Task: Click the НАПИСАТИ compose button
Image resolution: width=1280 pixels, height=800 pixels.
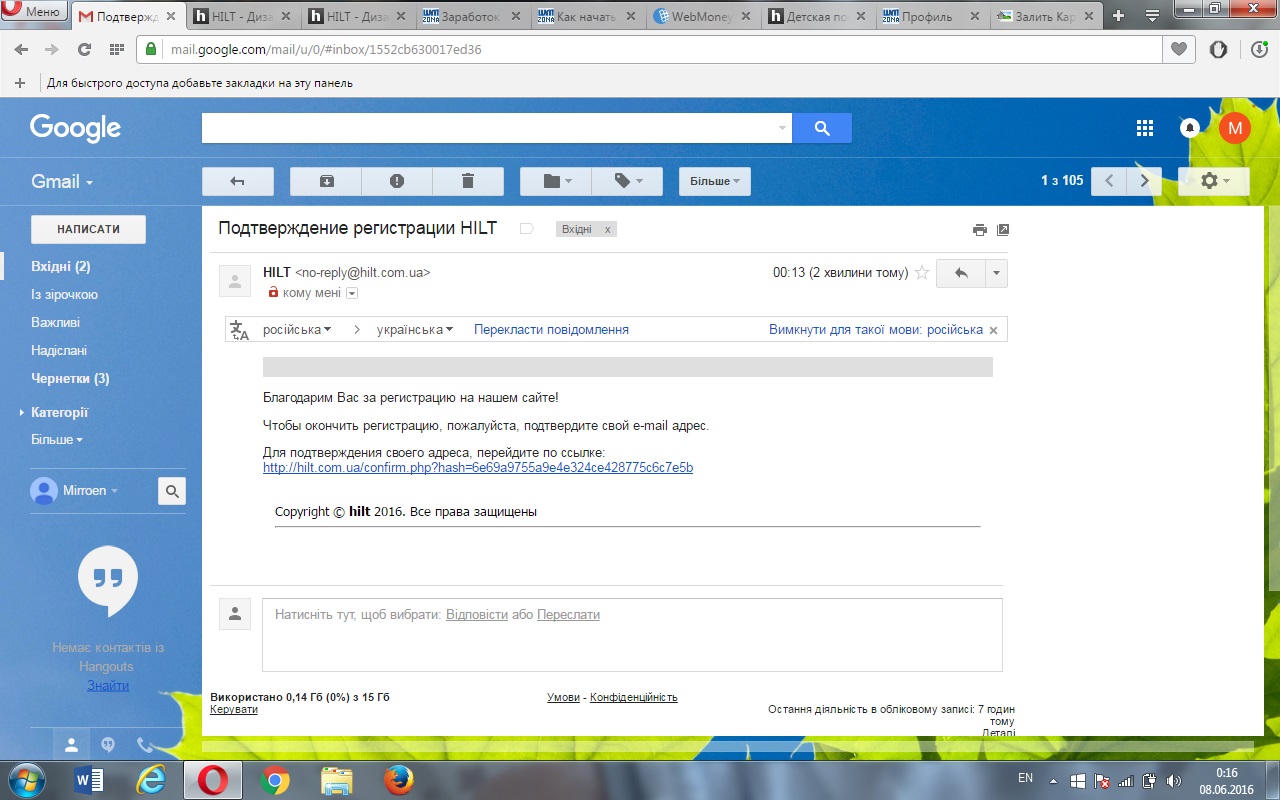Action: coord(88,229)
